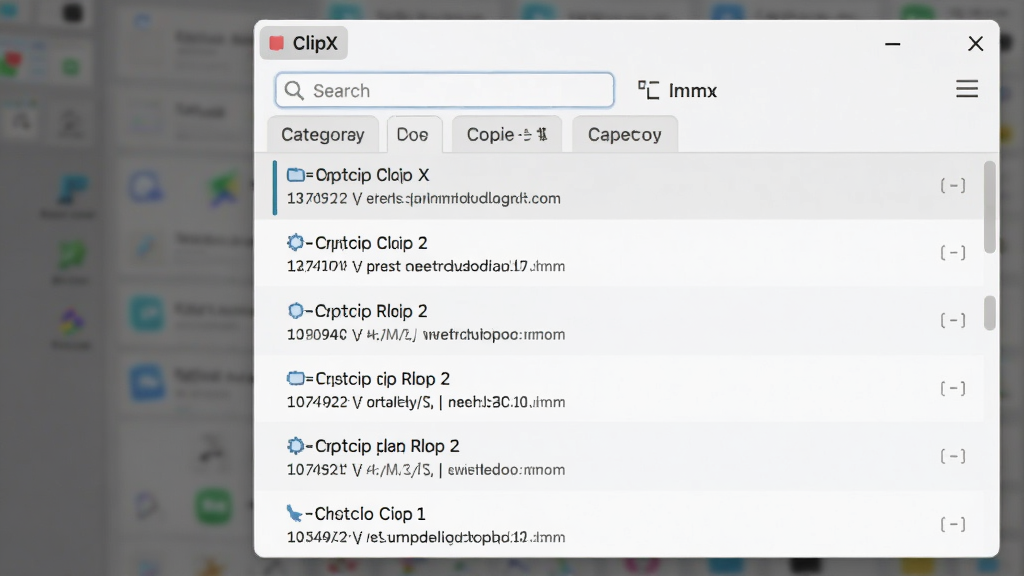Click gear icon of Crptcip Cloip 2
1024x576 pixels.
pos(295,242)
